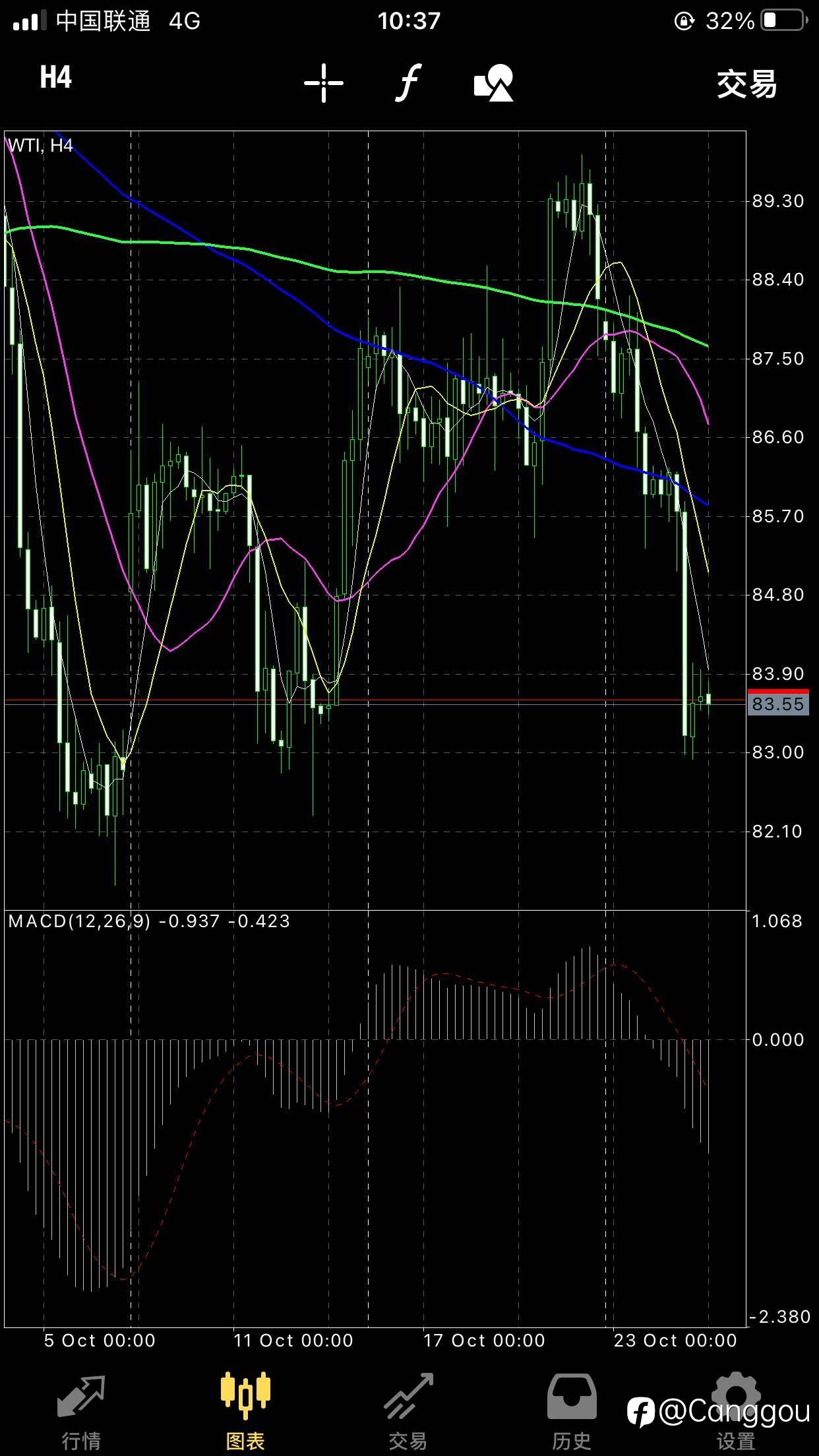The height and width of the screenshot is (1456, 819).
Task: Tap the 10:37 clock in status bar
Action: pyautogui.click(x=409, y=21)
